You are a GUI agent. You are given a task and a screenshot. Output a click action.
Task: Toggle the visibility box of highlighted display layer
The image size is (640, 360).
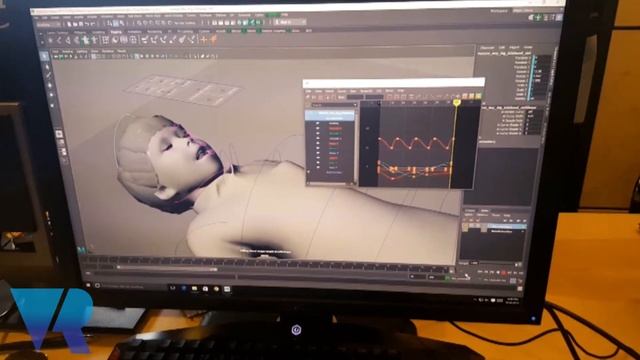[465, 226]
